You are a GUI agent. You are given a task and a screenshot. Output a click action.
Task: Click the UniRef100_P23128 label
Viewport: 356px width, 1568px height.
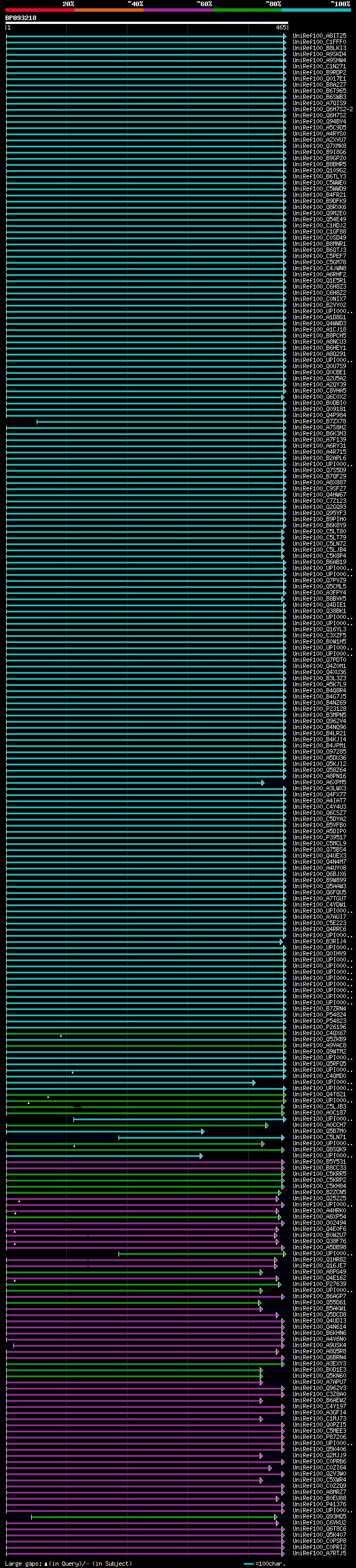pyautogui.click(x=319, y=709)
